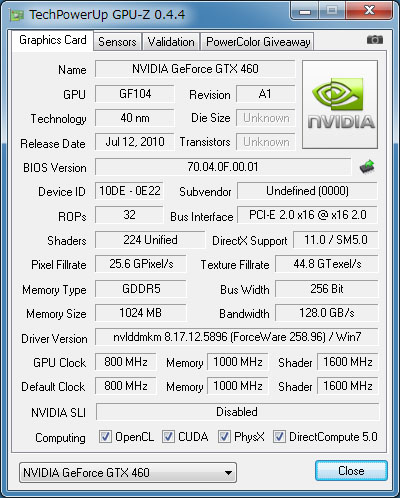
Task: Toggle the DirectCompute 5.0 checkbox
Action: click(279, 436)
